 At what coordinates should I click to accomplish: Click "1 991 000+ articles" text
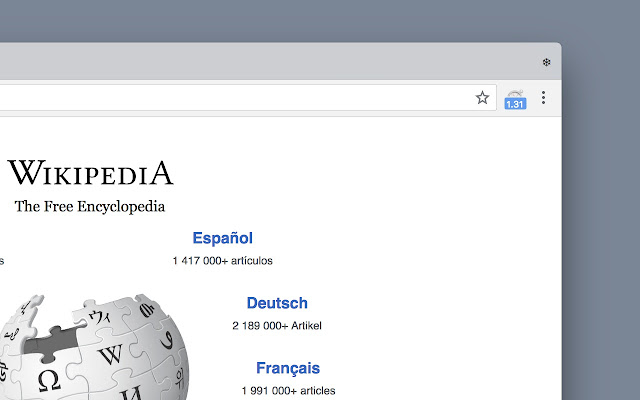click(288, 391)
